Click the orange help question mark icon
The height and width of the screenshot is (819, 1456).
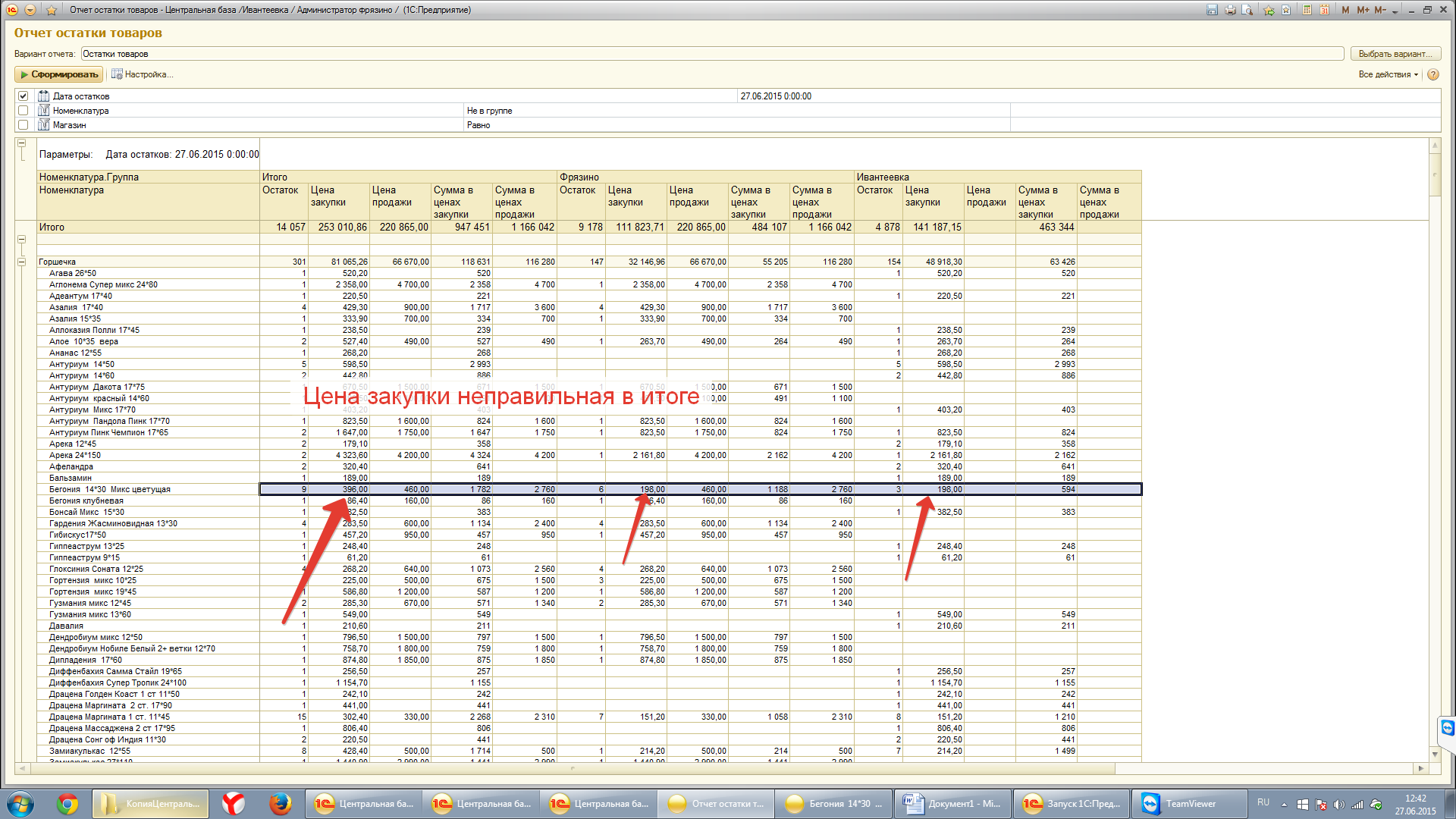[x=1432, y=74]
